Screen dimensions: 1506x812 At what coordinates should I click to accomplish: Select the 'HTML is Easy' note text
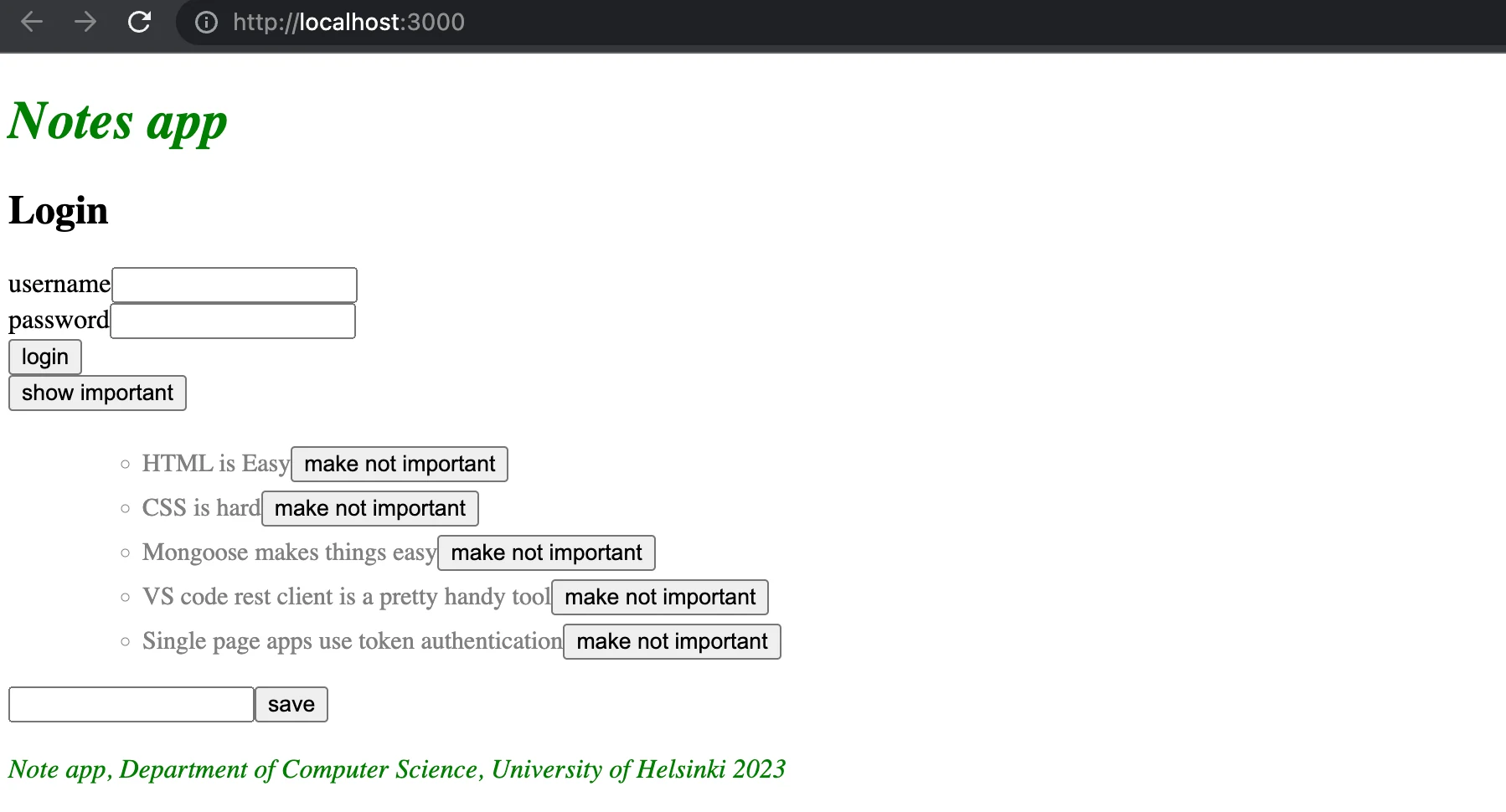pyautogui.click(x=216, y=464)
